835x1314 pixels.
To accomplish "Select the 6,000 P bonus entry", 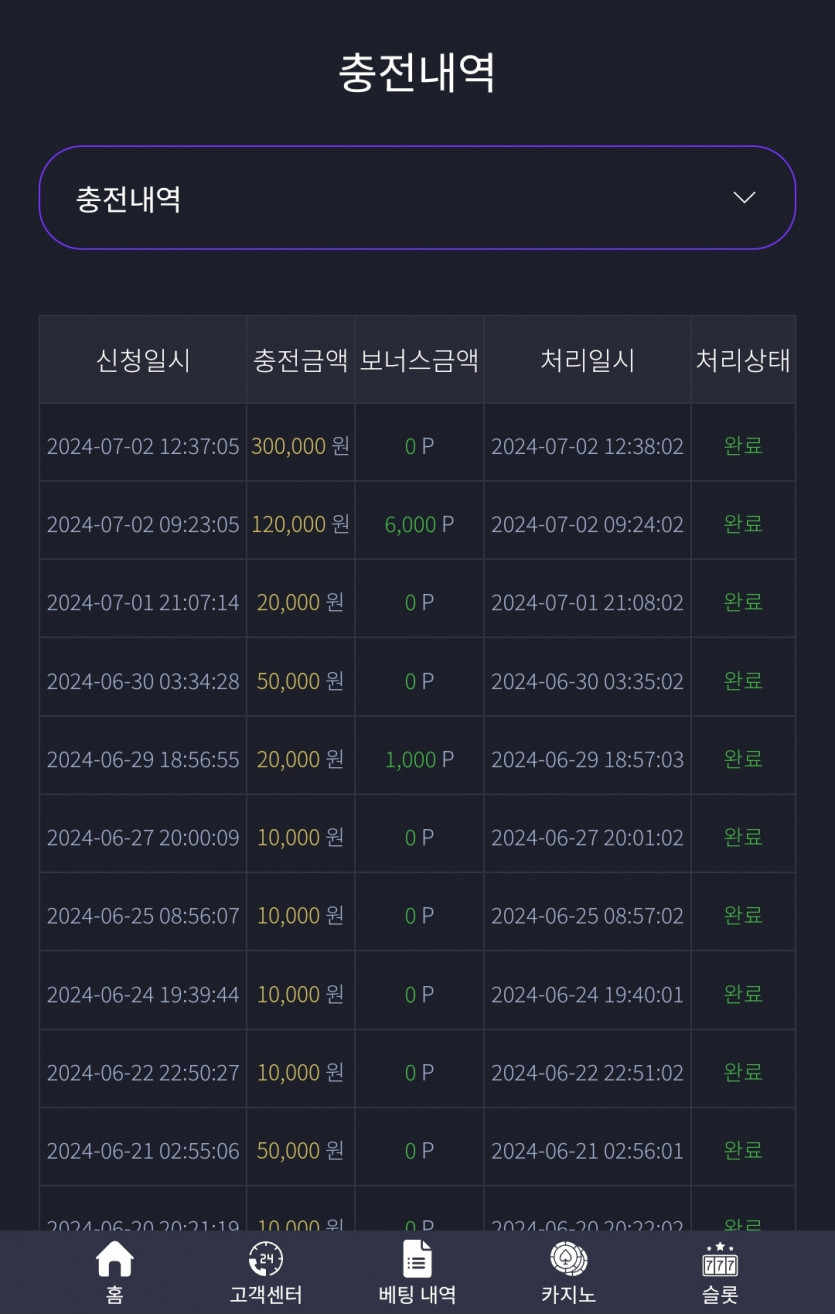I will click(x=419, y=524).
